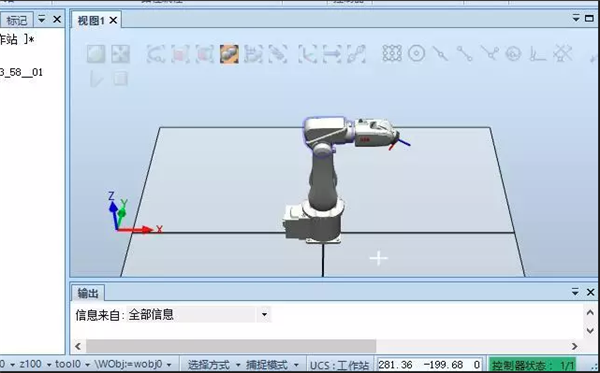The image size is (600, 373).
Task: Enable Snap End point icon
Action: (465, 54)
